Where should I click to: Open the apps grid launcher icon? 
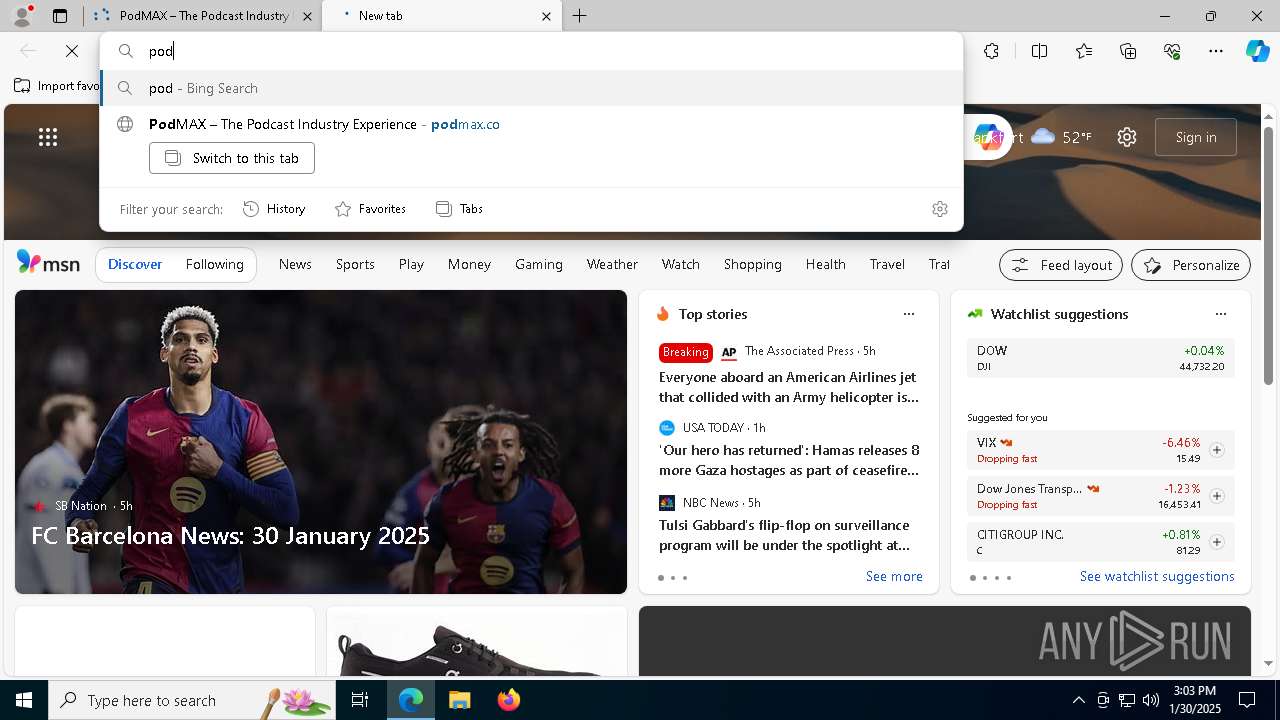(48, 137)
